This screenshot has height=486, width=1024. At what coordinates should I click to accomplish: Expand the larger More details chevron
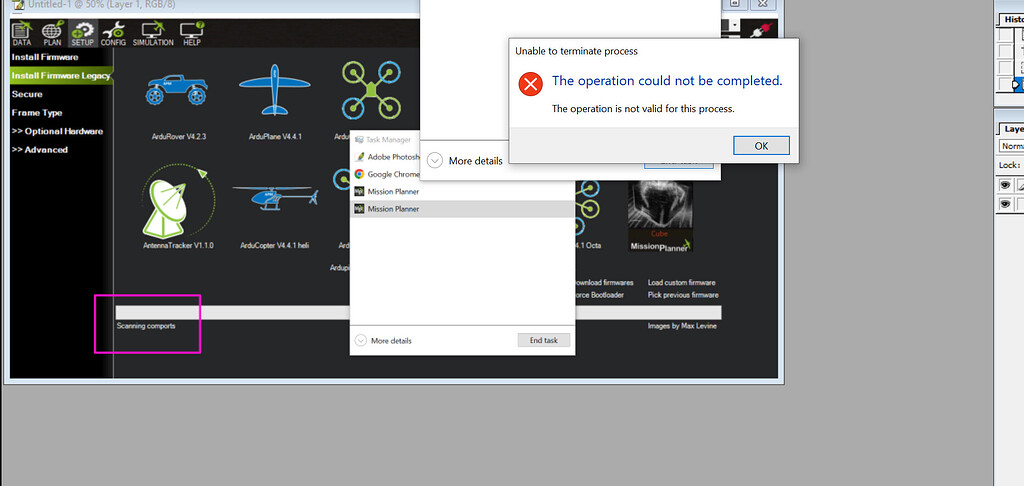pos(435,161)
